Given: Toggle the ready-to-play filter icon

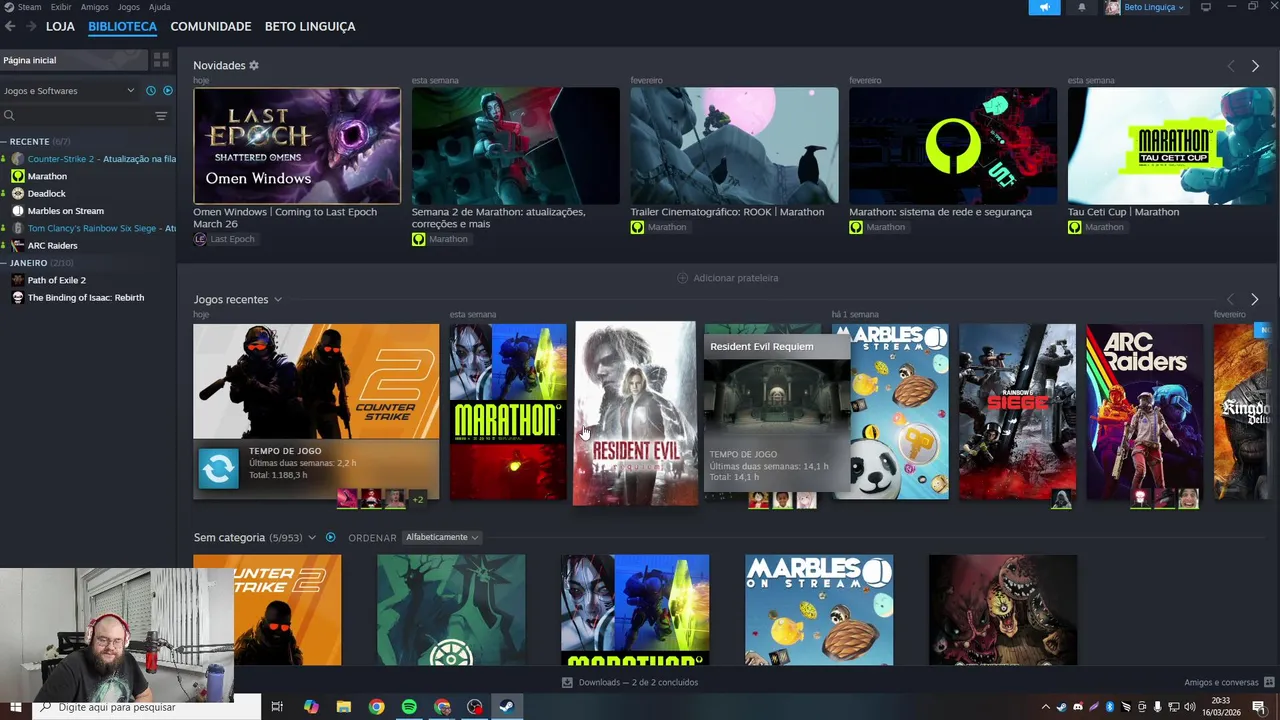Looking at the screenshot, I should click(x=168, y=90).
